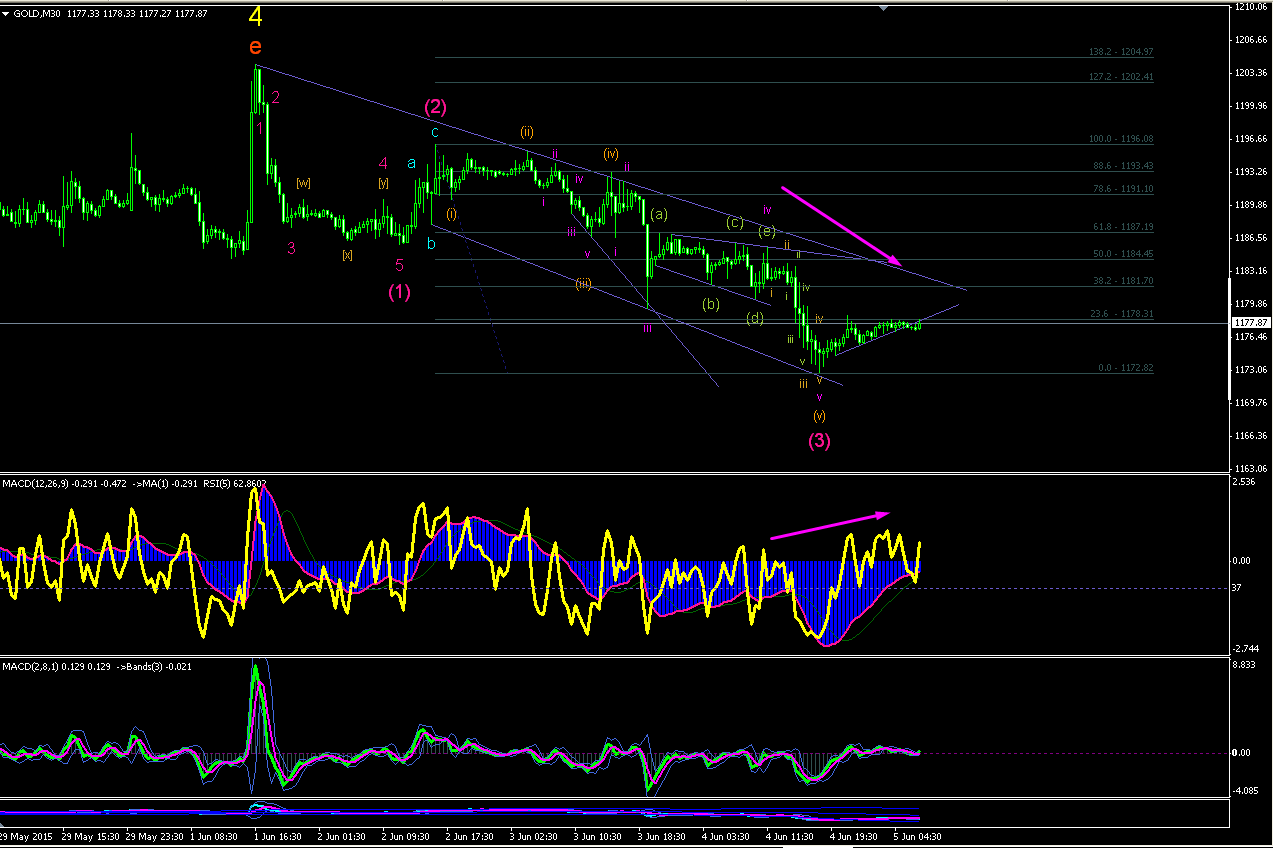Screen dimensions: 1273x848
Task: Click the time axis label 2 Jun 17:30
Action: [x=469, y=837]
